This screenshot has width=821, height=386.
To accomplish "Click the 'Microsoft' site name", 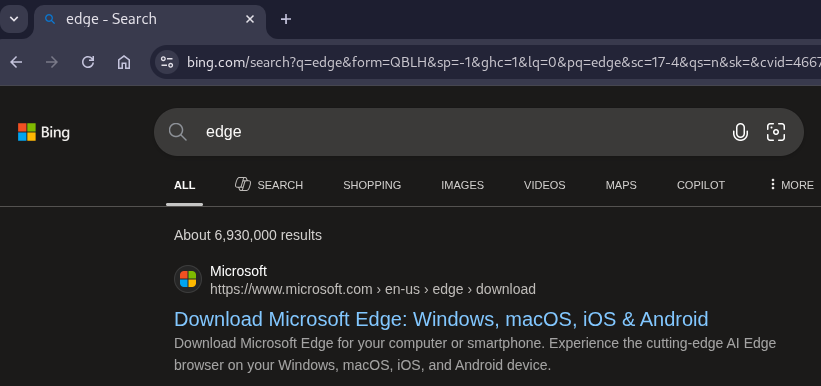I will [x=238, y=271].
